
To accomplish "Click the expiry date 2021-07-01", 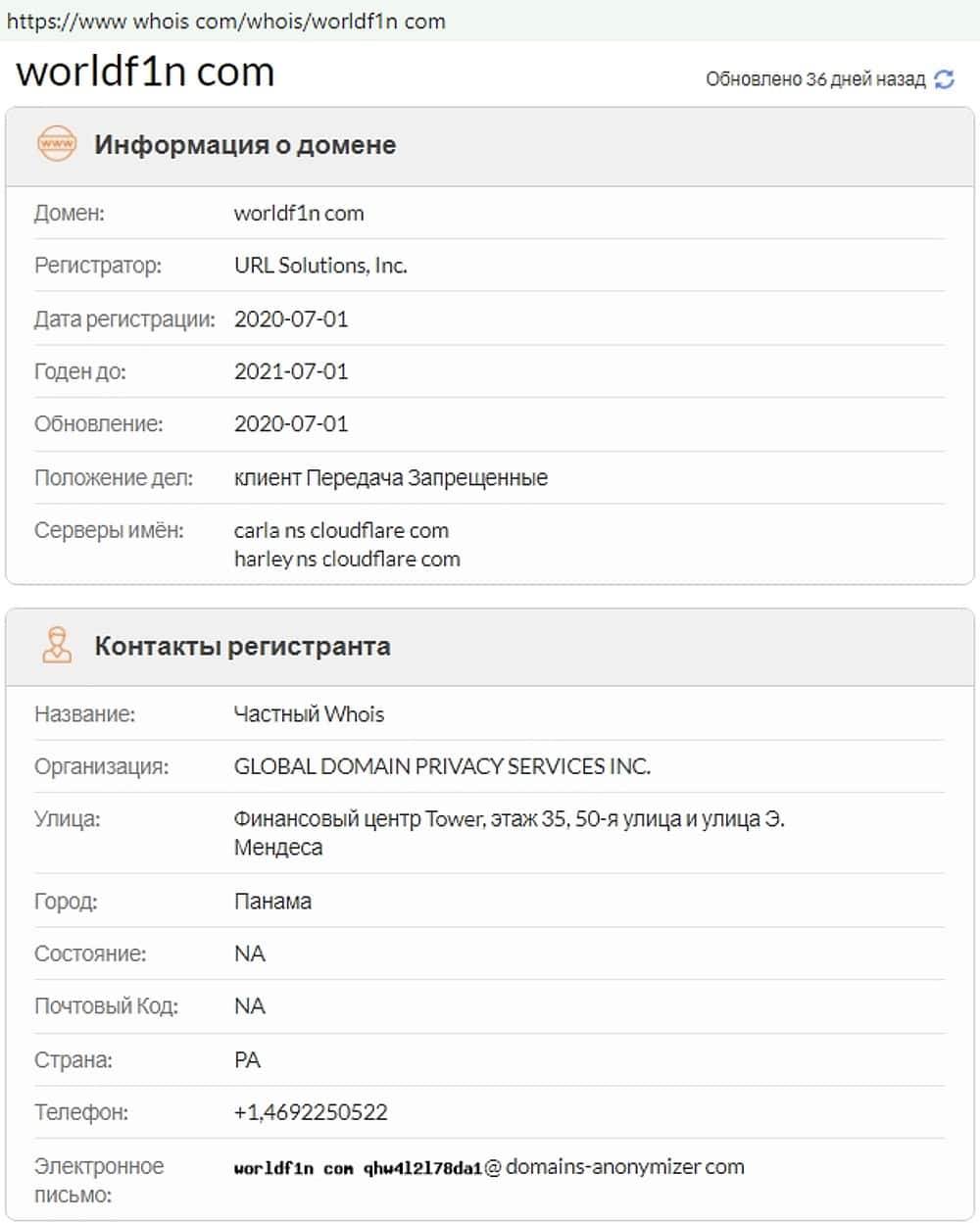I will pyautogui.click(x=291, y=371).
